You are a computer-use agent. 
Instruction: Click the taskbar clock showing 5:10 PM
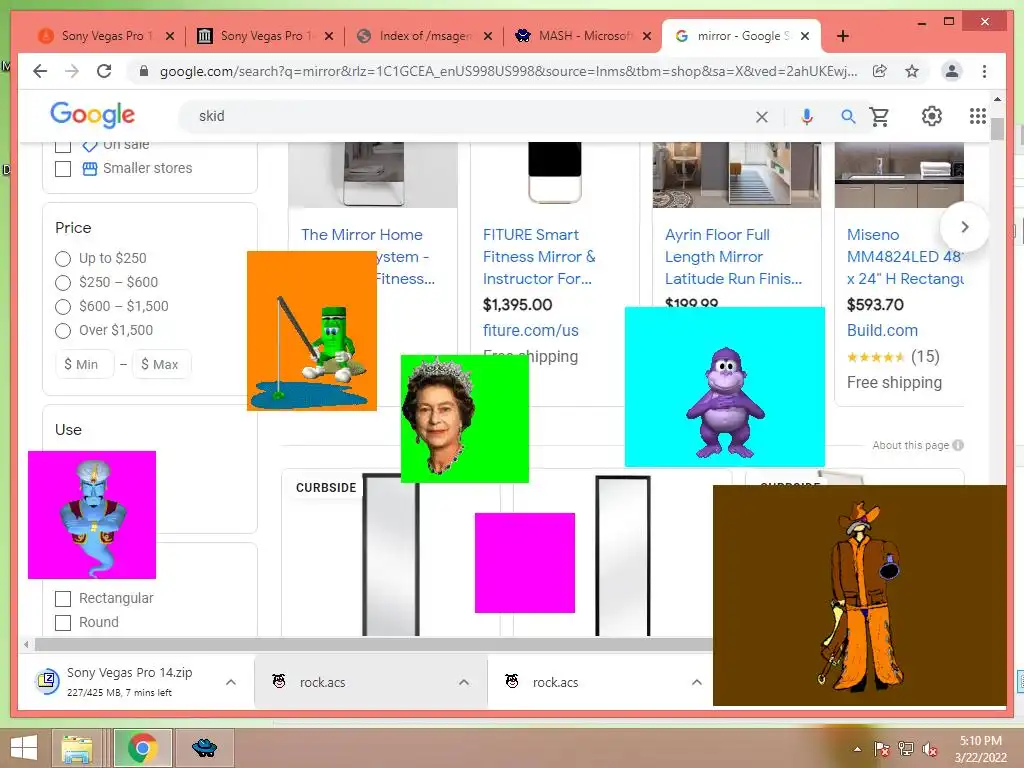[980, 749]
